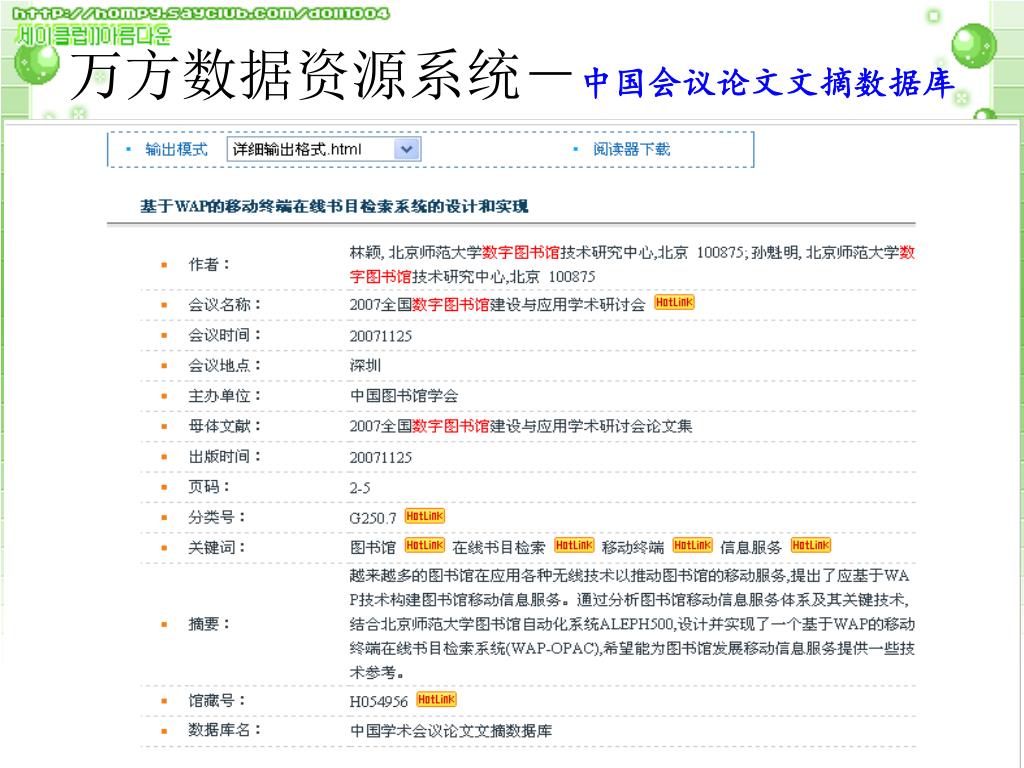Click database name 中国学术会议论文文摘数据库

(x=451, y=731)
